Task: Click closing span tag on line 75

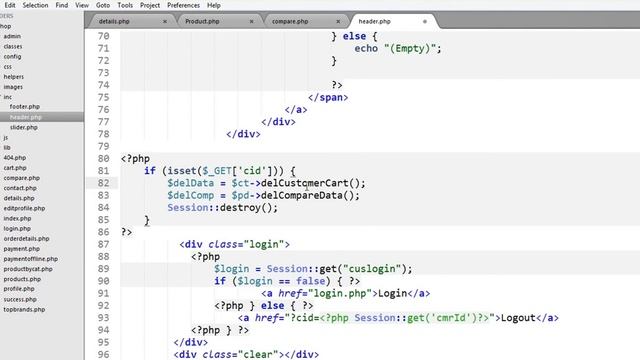Action: (328, 97)
